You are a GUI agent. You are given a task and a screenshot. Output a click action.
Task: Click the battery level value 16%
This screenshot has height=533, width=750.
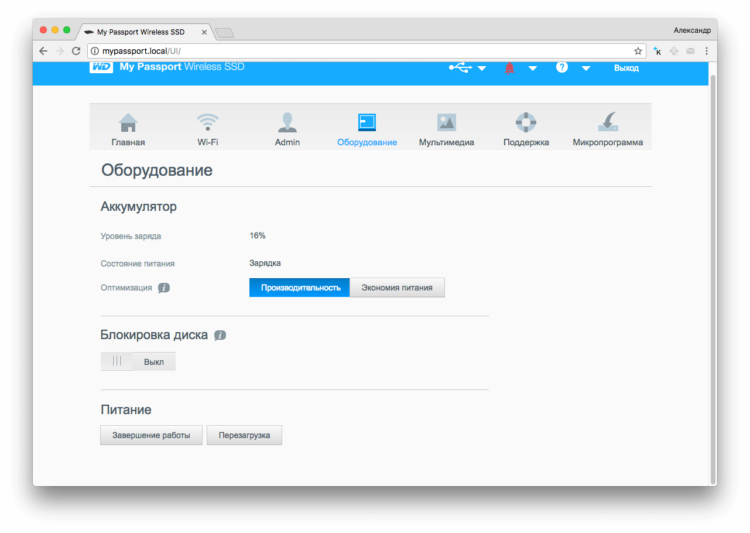257,235
